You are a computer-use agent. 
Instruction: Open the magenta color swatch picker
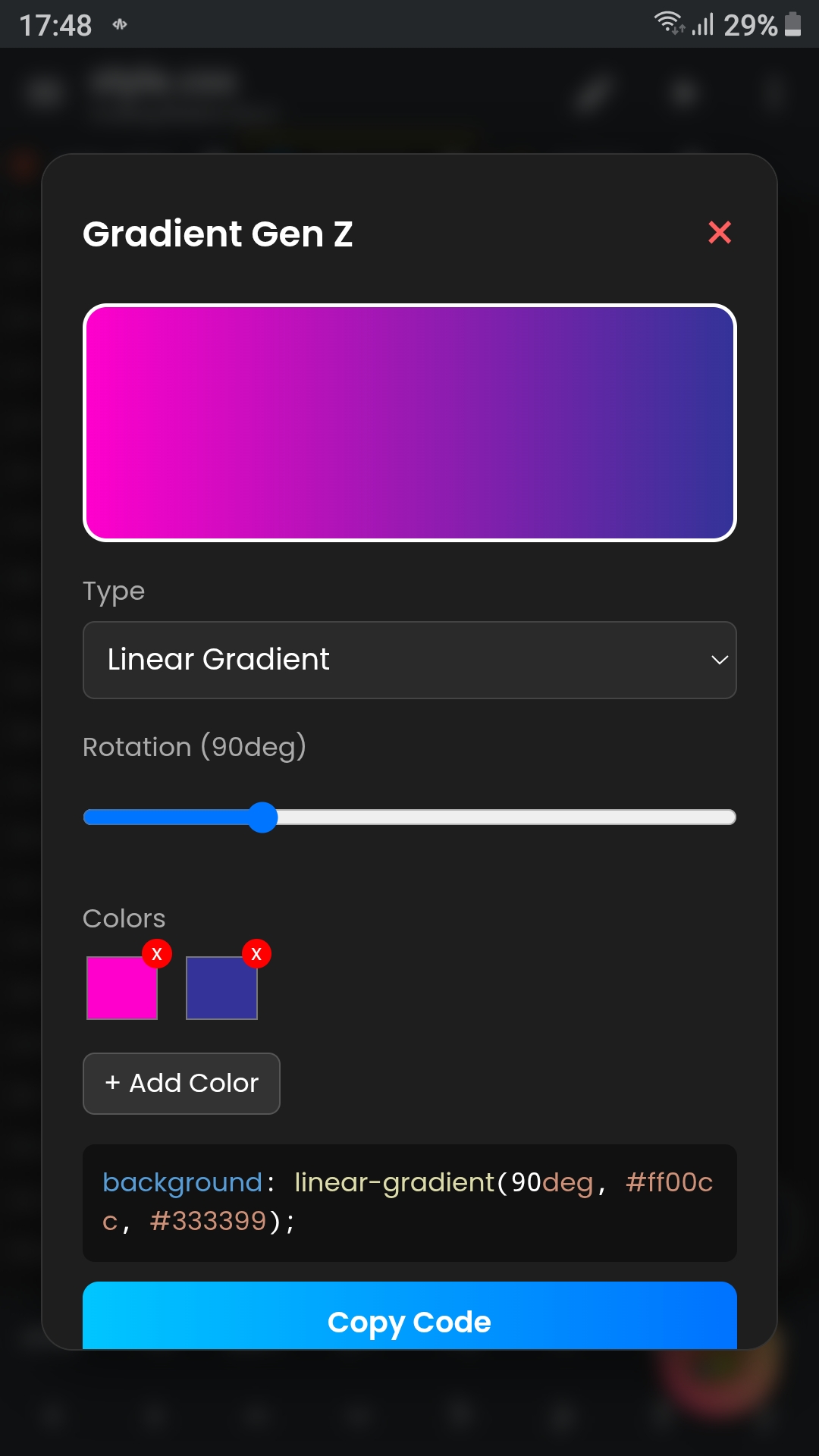[122, 987]
